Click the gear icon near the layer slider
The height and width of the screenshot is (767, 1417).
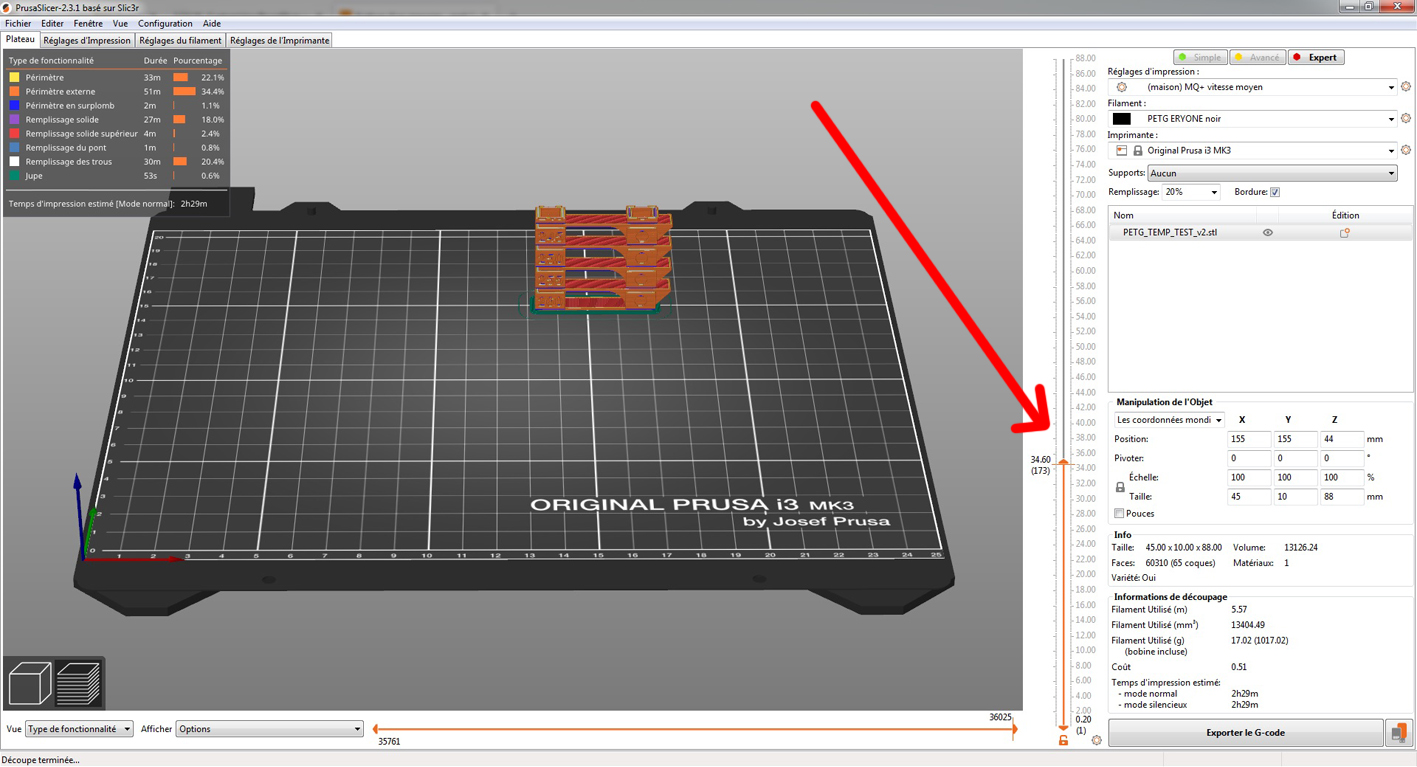[x=1097, y=740]
